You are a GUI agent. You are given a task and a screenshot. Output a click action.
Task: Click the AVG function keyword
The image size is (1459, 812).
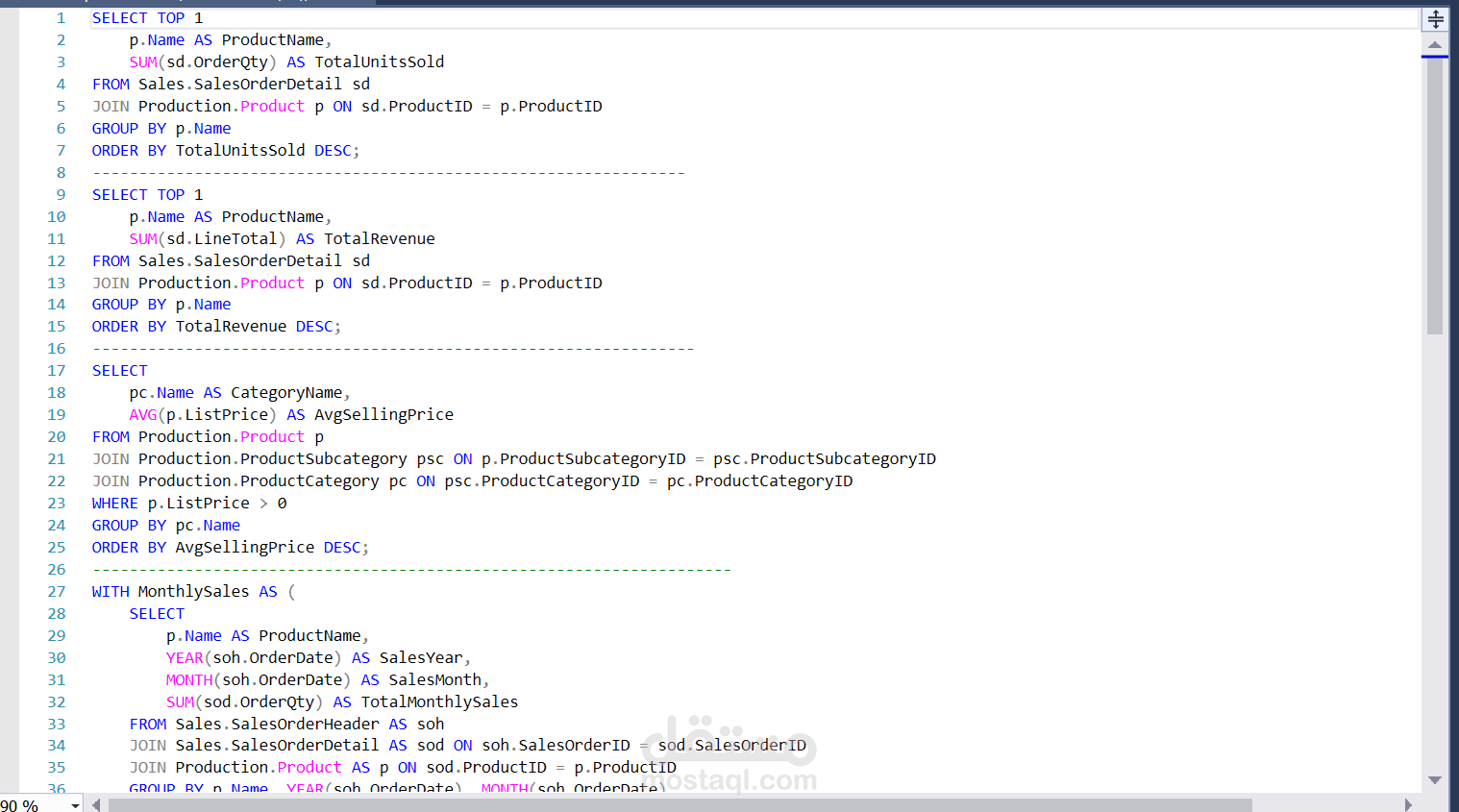[x=143, y=415]
